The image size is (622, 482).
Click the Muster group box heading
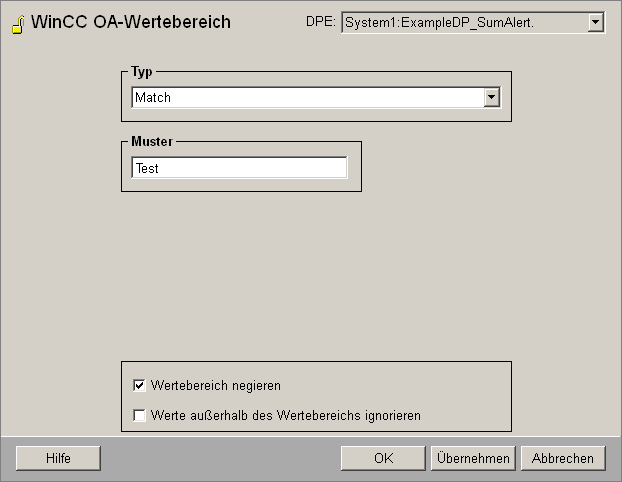pyautogui.click(x=152, y=142)
